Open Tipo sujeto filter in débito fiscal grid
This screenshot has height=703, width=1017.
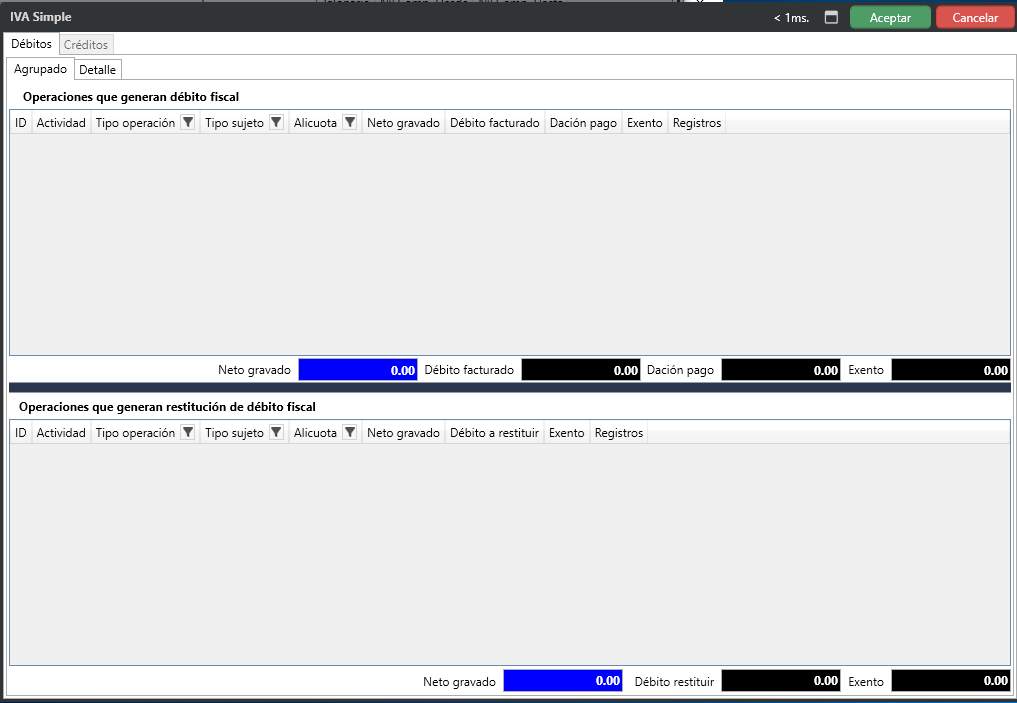click(276, 123)
